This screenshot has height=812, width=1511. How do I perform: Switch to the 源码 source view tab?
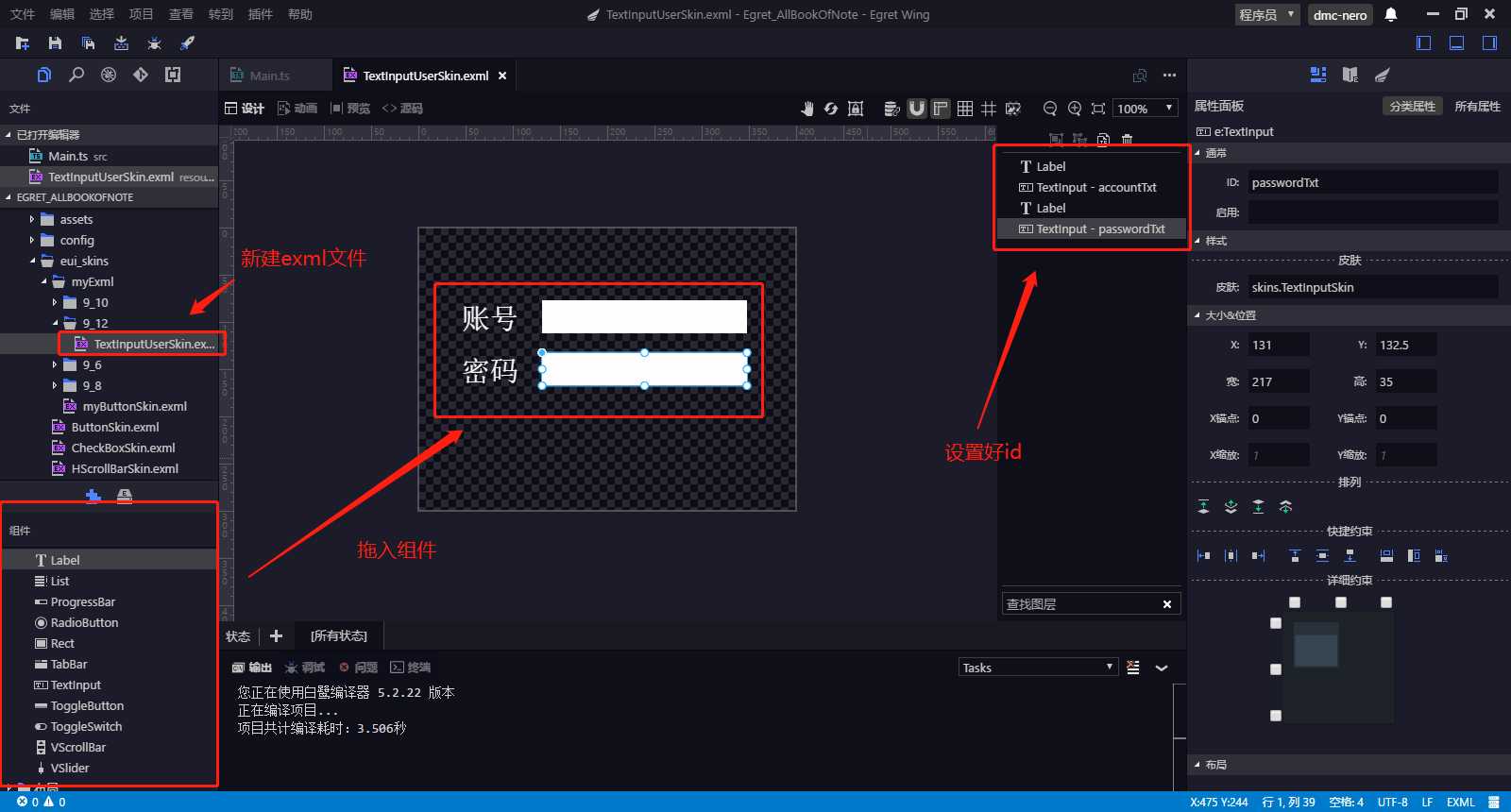pos(402,109)
